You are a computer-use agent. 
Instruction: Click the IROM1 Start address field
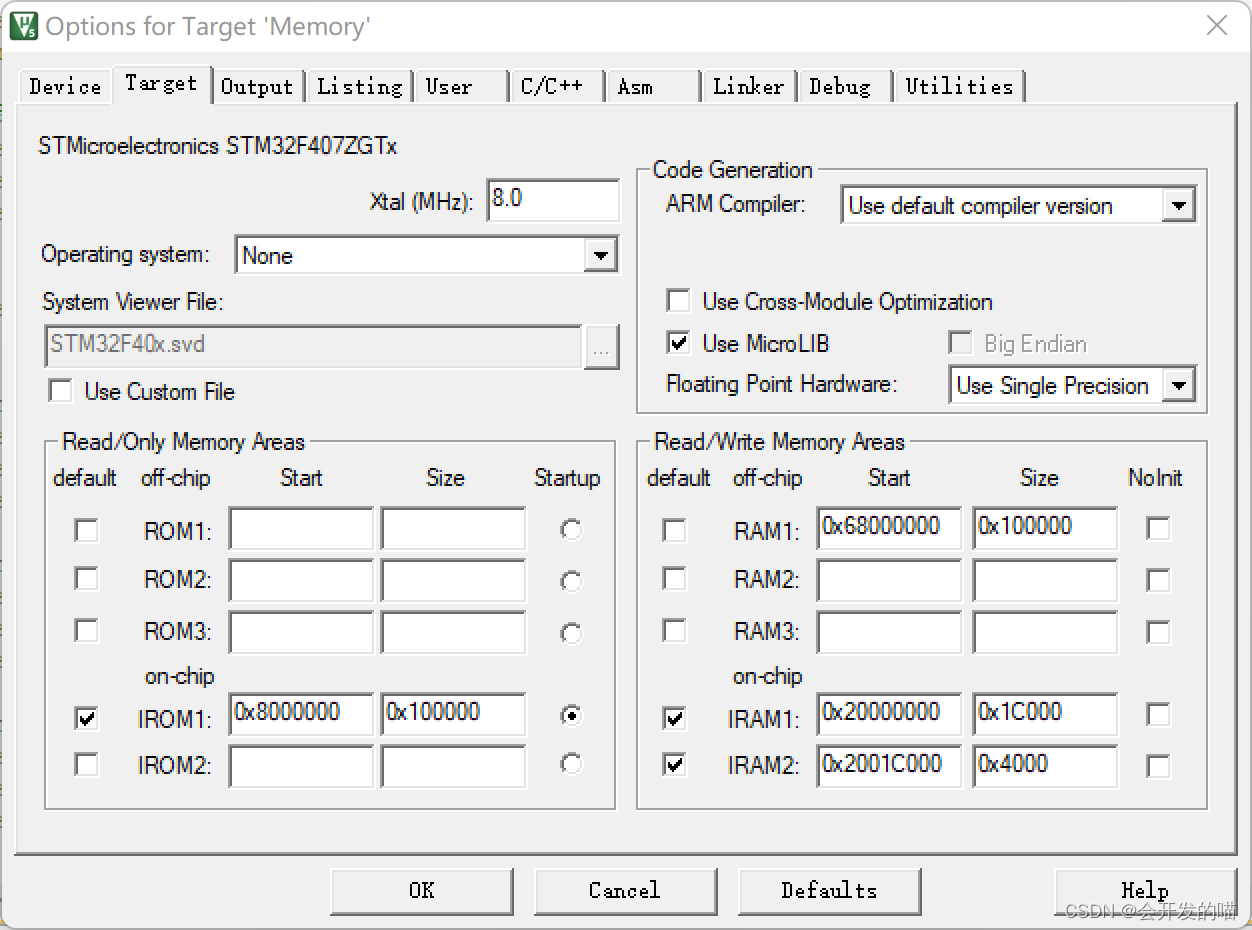click(301, 715)
